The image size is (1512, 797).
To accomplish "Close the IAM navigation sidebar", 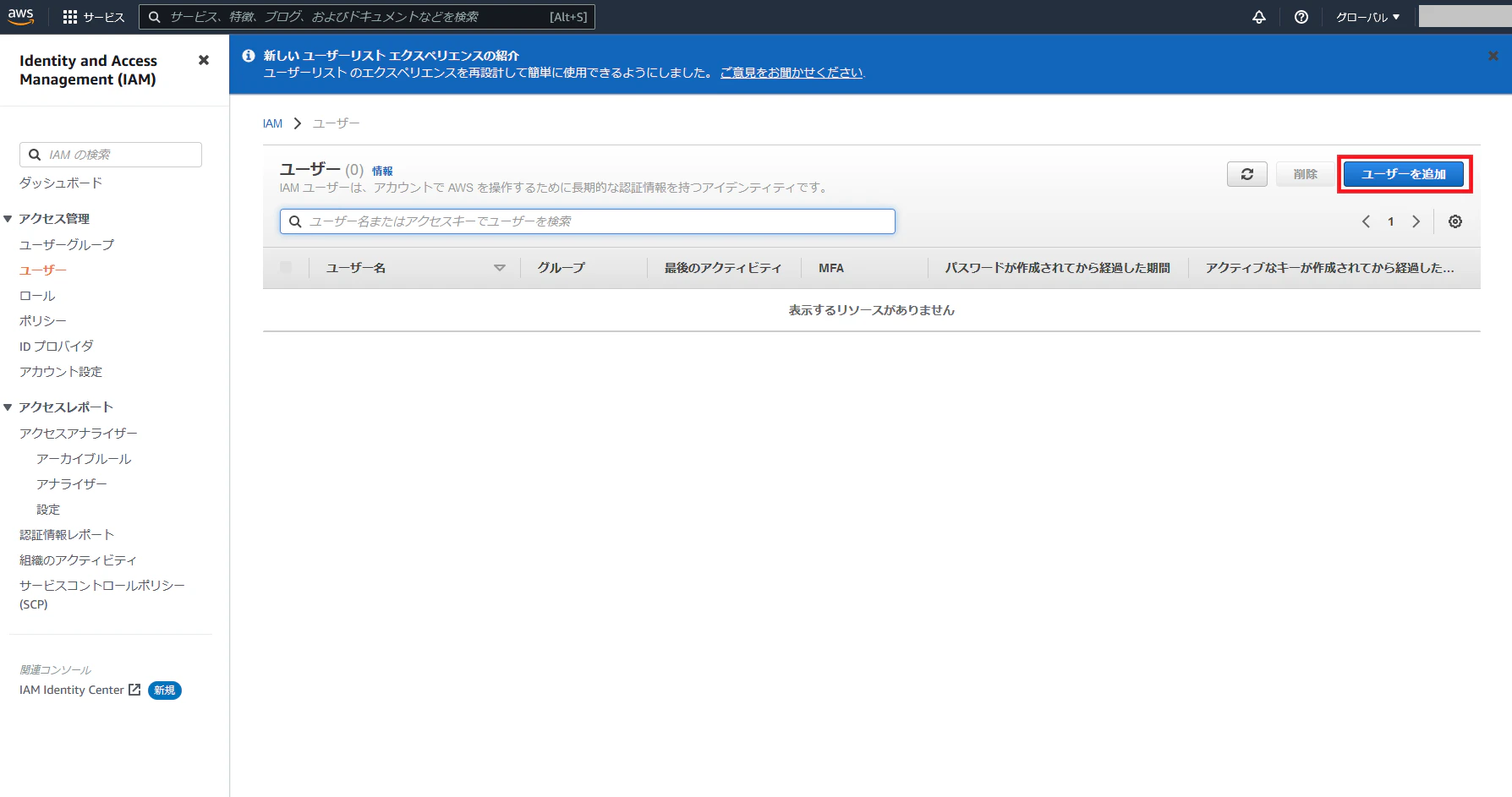I will point(204,60).
